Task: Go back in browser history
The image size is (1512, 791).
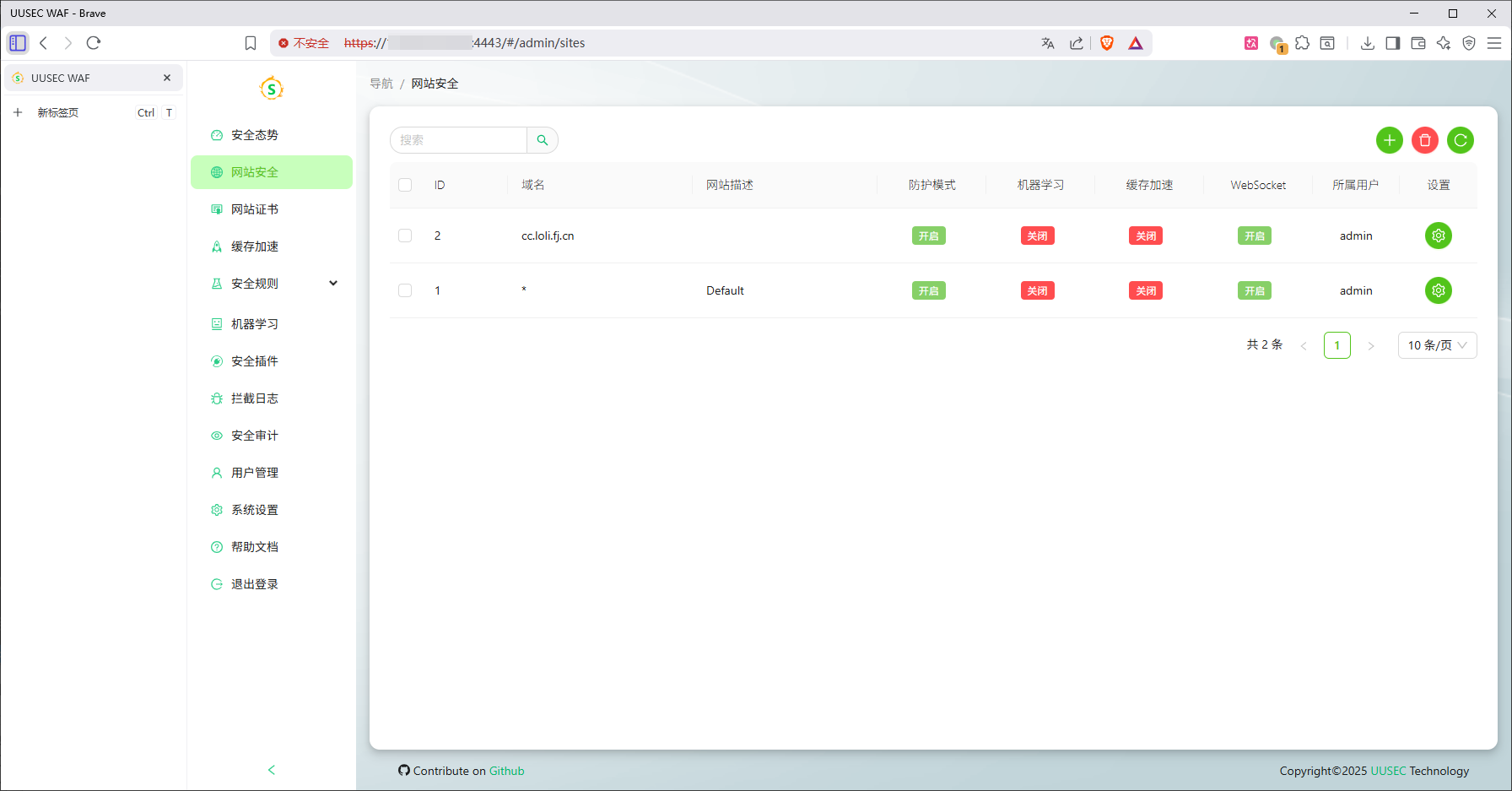Action: [x=44, y=43]
